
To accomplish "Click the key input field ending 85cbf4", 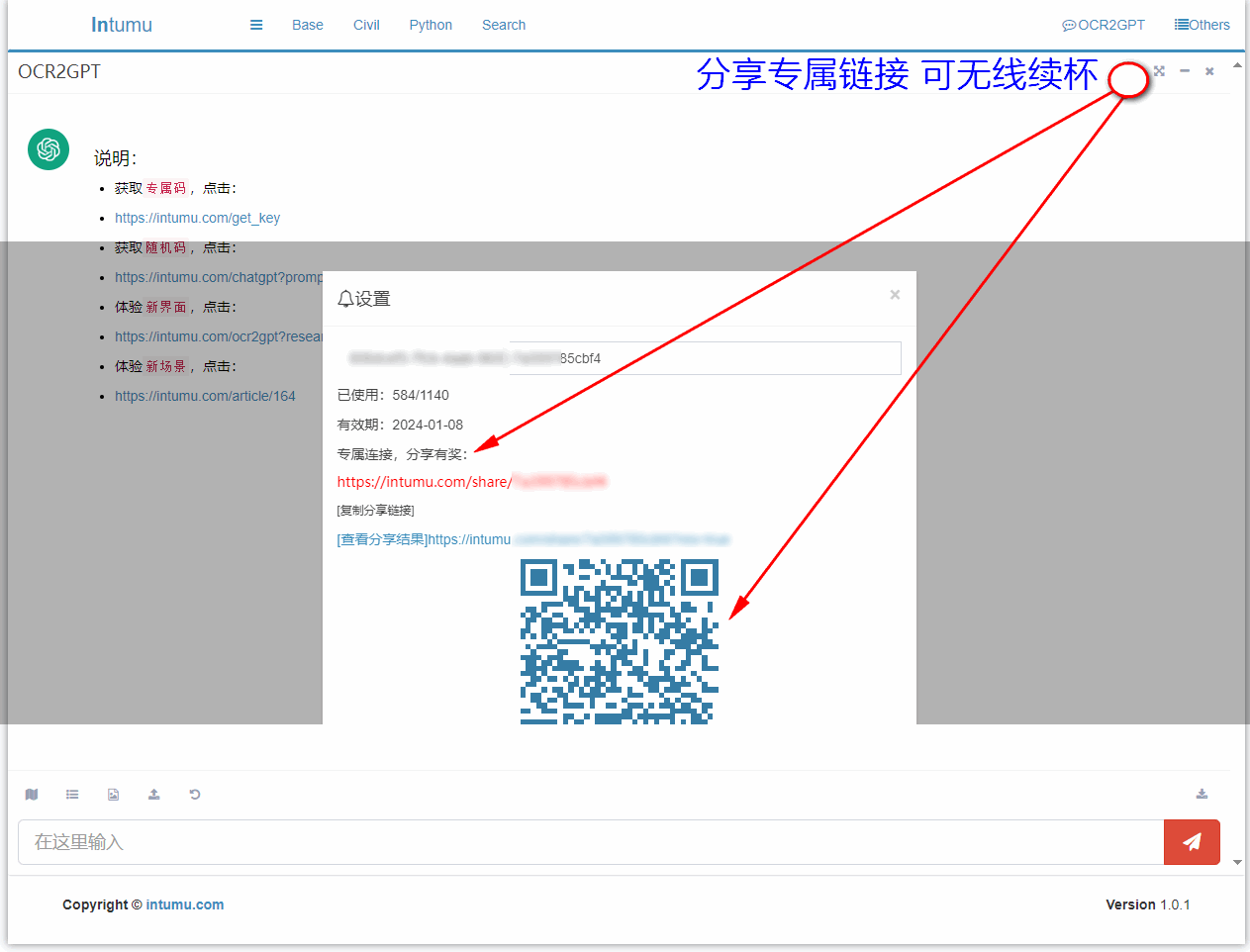I will click(620, 358).
